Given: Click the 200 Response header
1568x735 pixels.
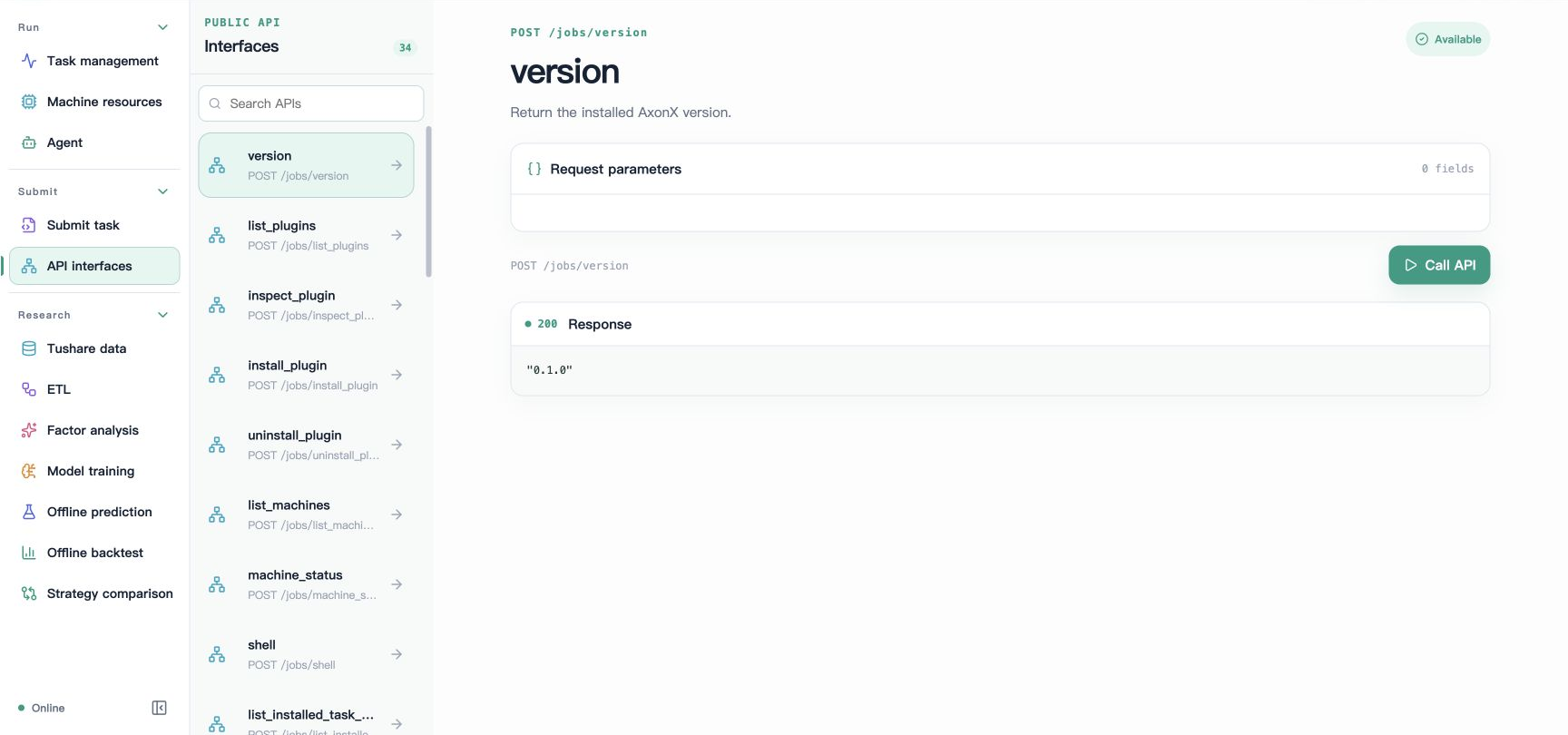Looking at the screenshot, I should 1000,324.
